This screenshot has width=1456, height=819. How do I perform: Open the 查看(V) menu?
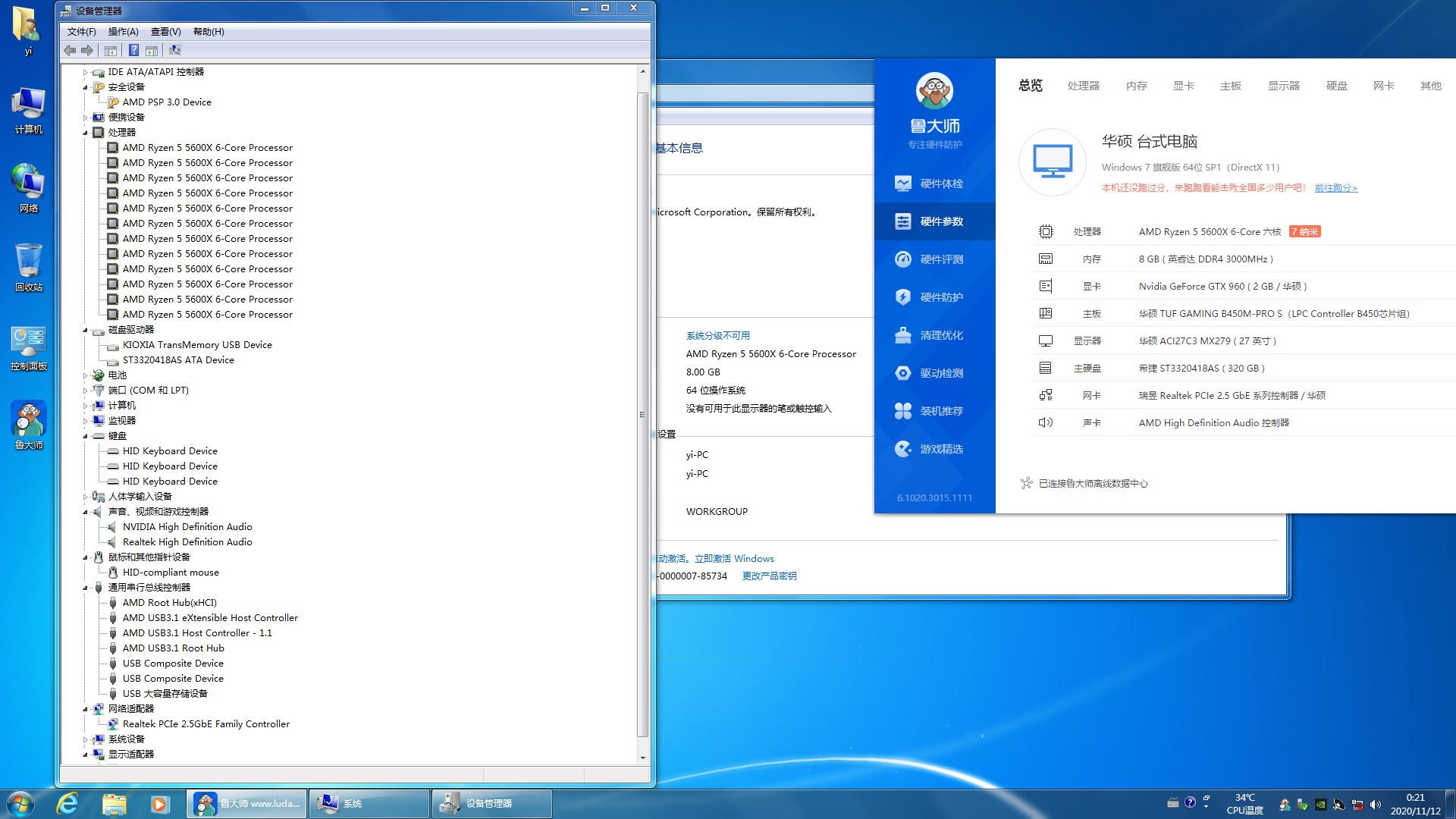coord(165,31)
